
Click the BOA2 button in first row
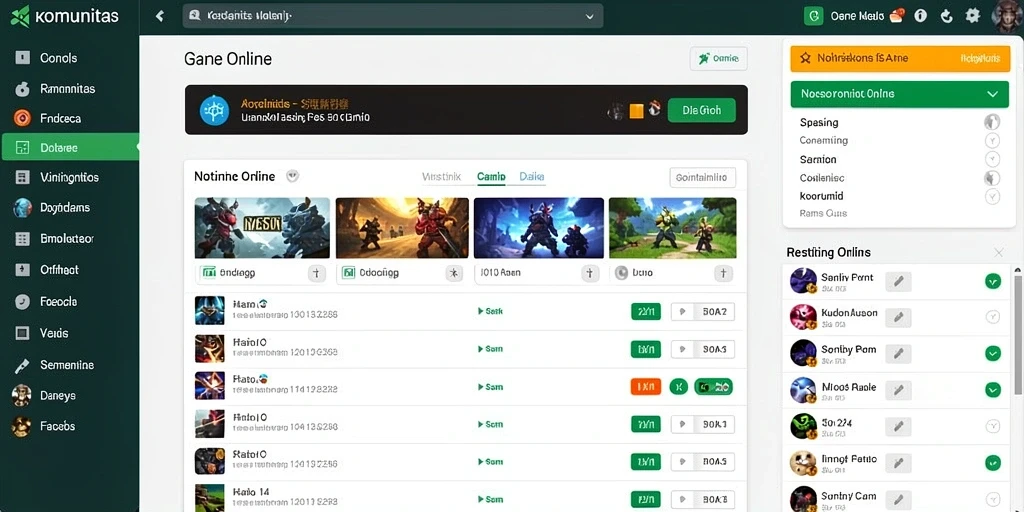703,312
